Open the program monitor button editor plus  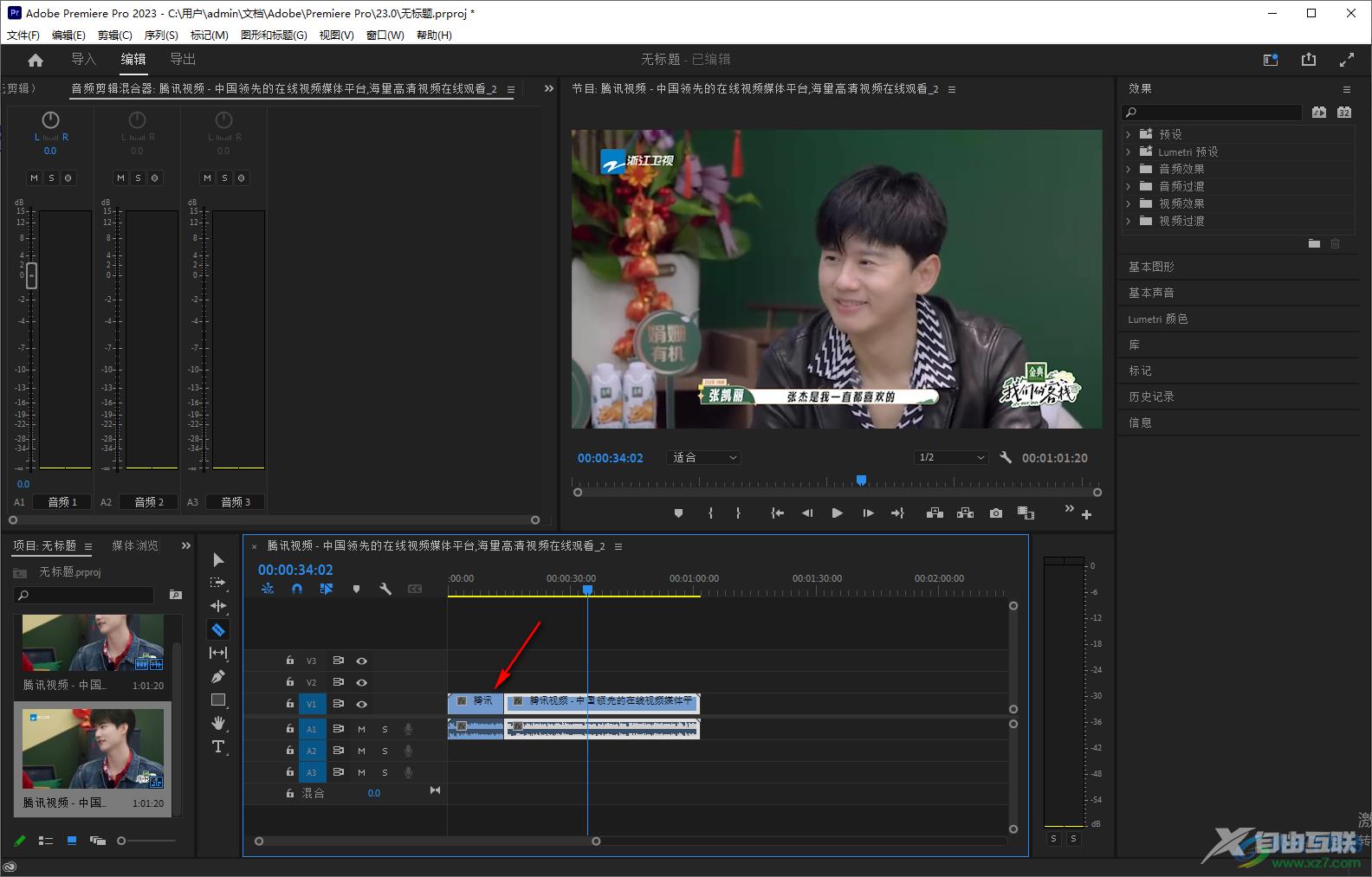click(x=1086, y=514)
